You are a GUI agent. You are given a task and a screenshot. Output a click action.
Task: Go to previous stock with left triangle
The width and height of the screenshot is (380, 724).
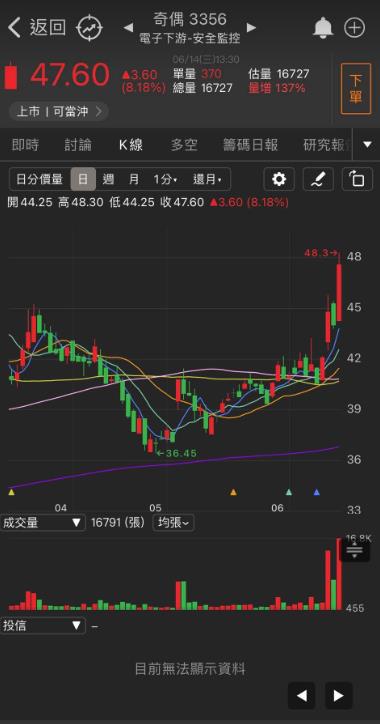pyautogui.click(x=128, y=28)
